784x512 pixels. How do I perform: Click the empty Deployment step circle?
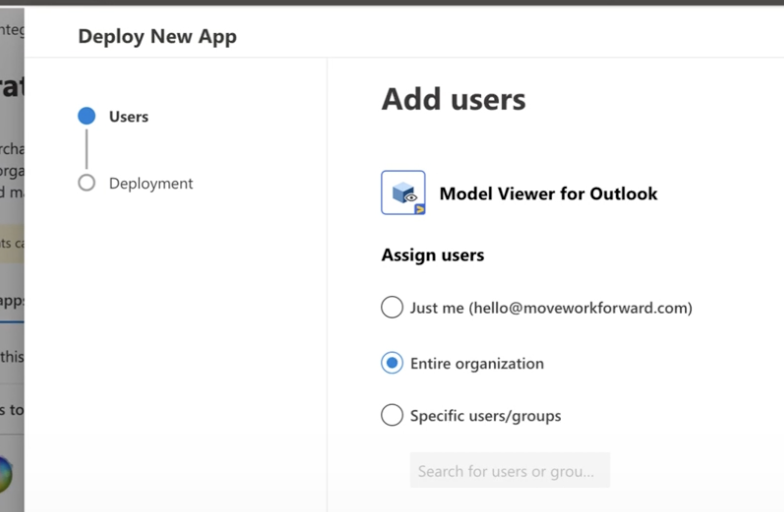click(87, 183)
